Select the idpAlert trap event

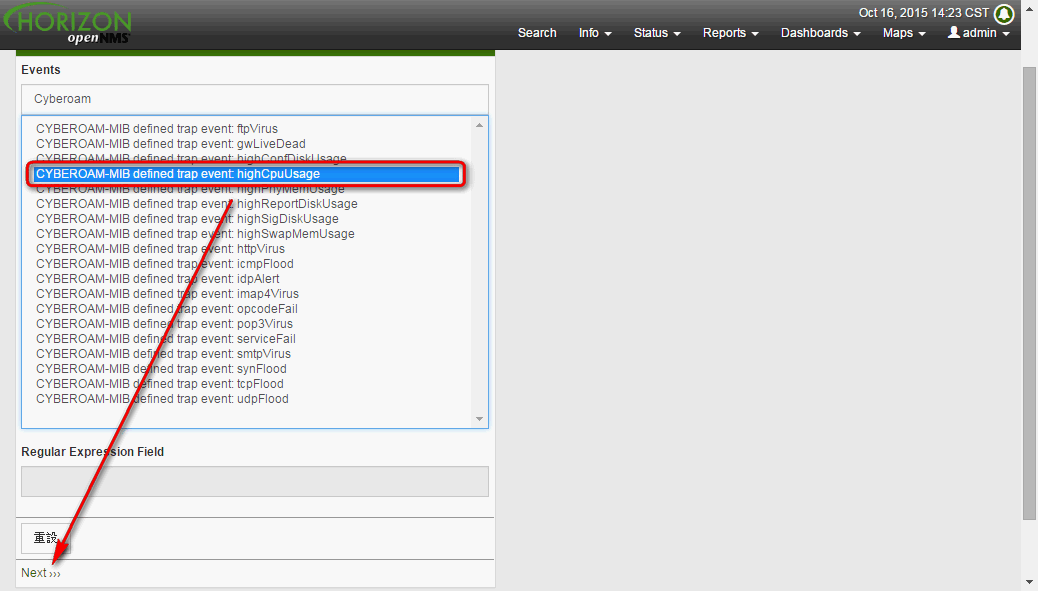pos(158,279)
